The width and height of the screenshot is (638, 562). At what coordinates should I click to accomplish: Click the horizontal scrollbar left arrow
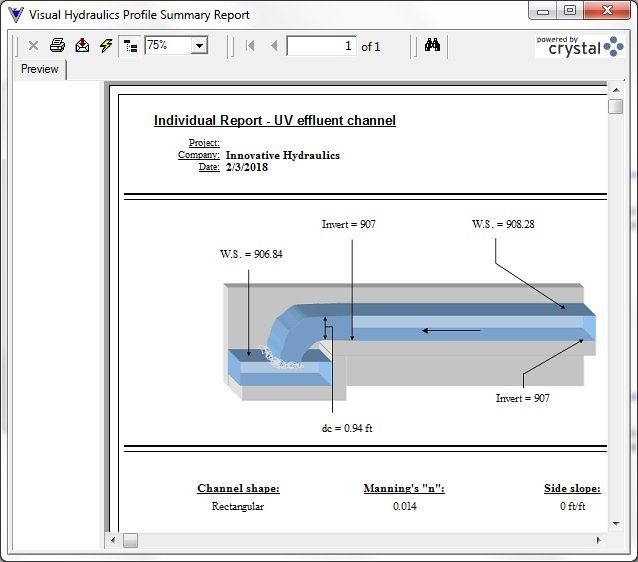[114, 541]
